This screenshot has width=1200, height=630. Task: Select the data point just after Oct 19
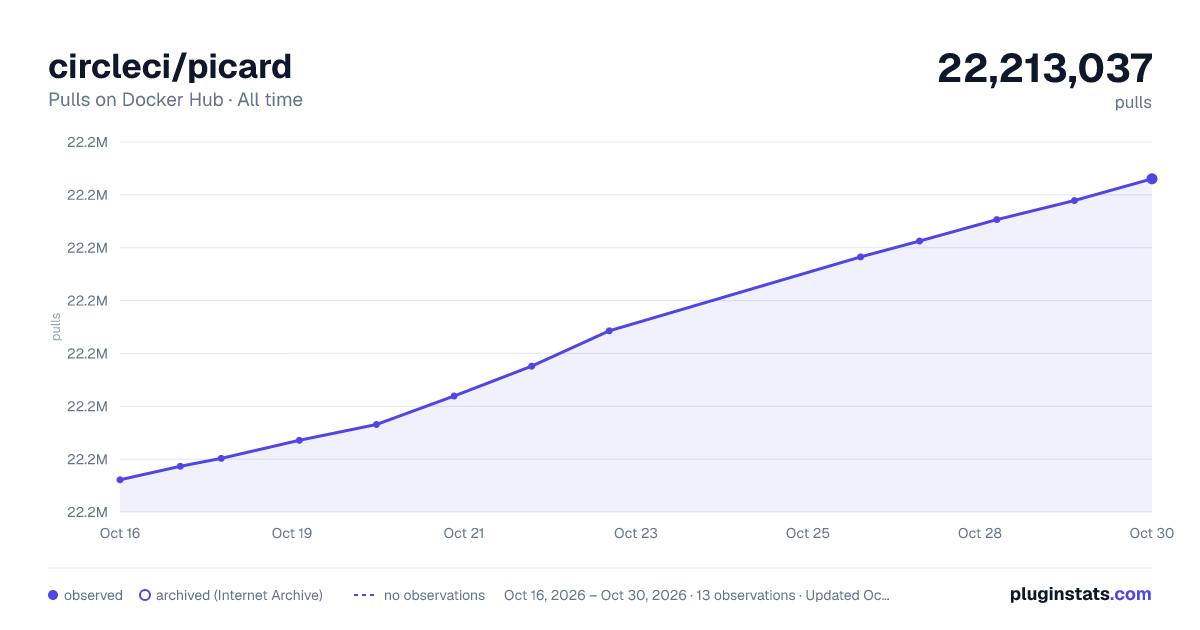(x=299, y=440)
